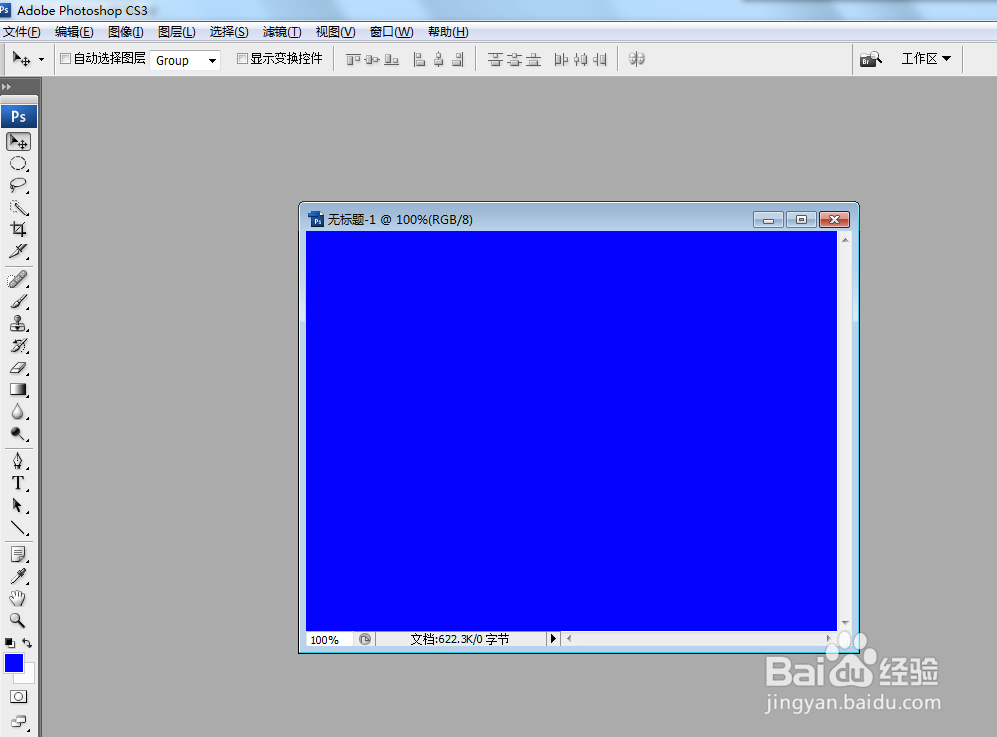Select the Crop tool

[x=18, y=229]
